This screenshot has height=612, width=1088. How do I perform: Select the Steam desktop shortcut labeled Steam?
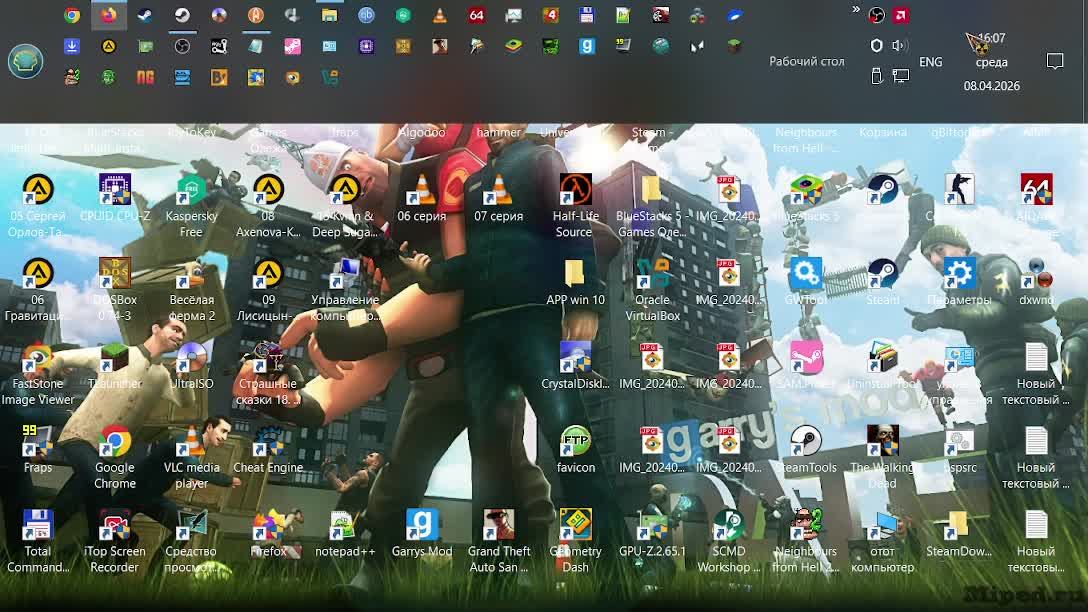(x=883, y=283)
